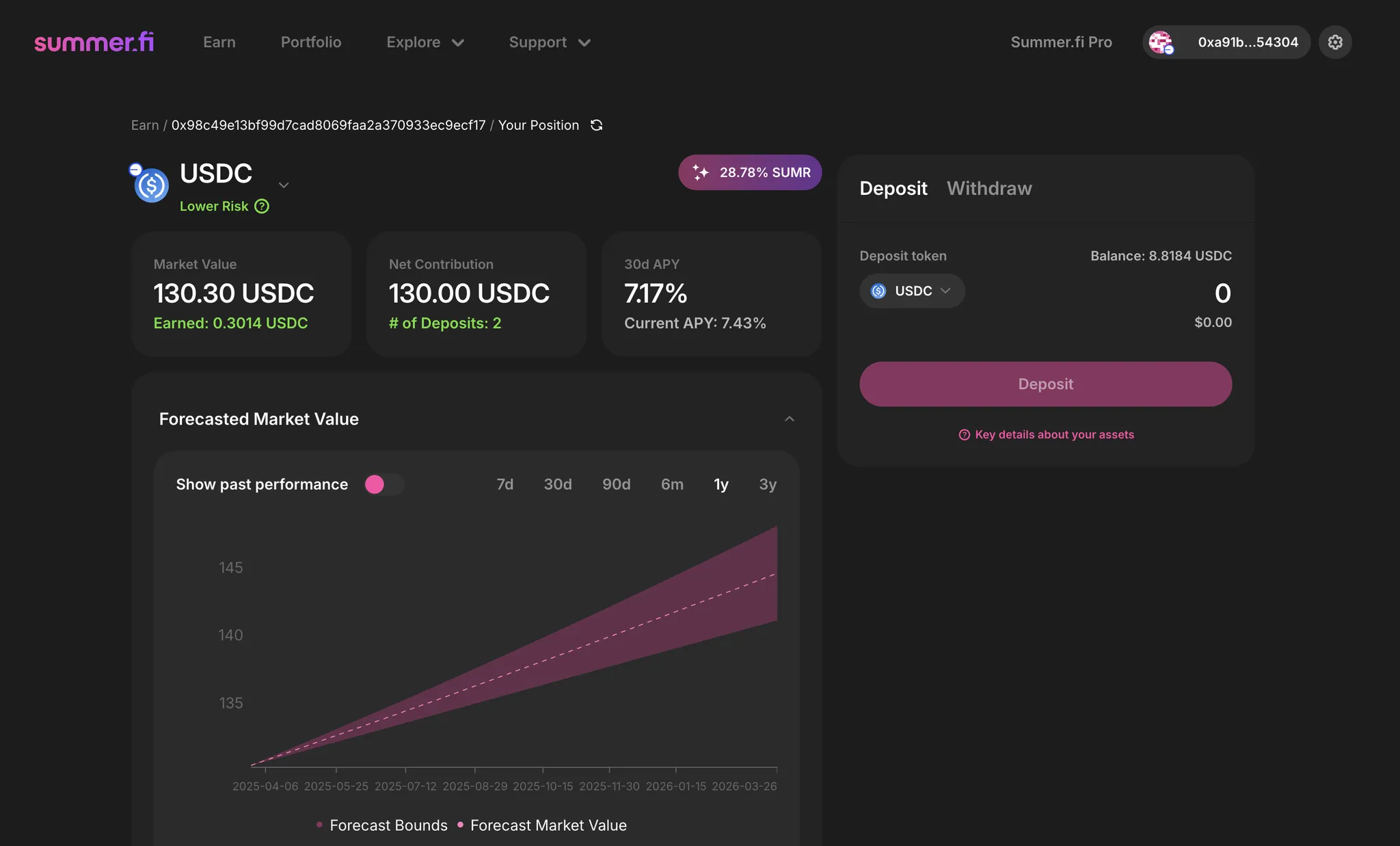Select the 3y forecast range
The width and height of the screenshot is (1400, 846).
(x=767, y=484)
